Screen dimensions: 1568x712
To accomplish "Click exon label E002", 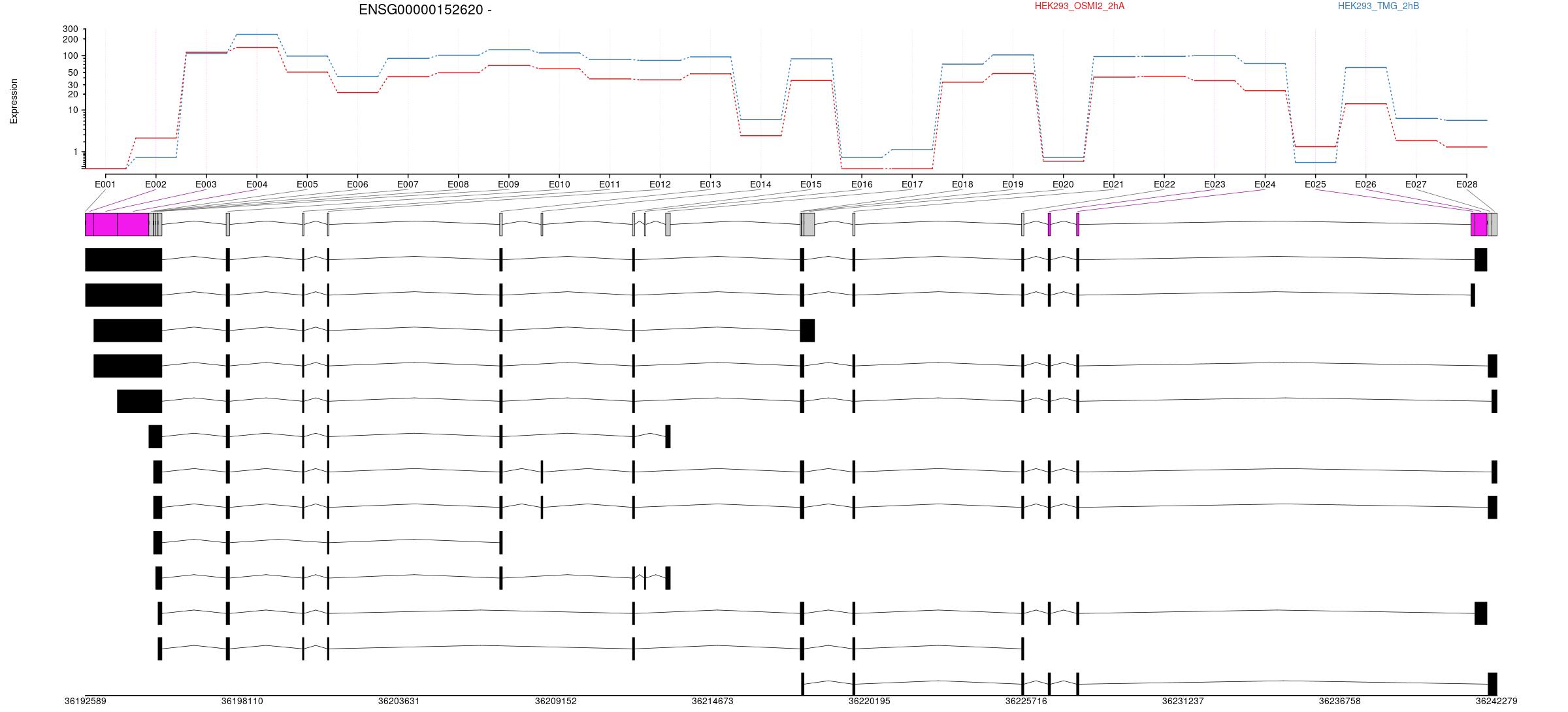I will point(155,184).
